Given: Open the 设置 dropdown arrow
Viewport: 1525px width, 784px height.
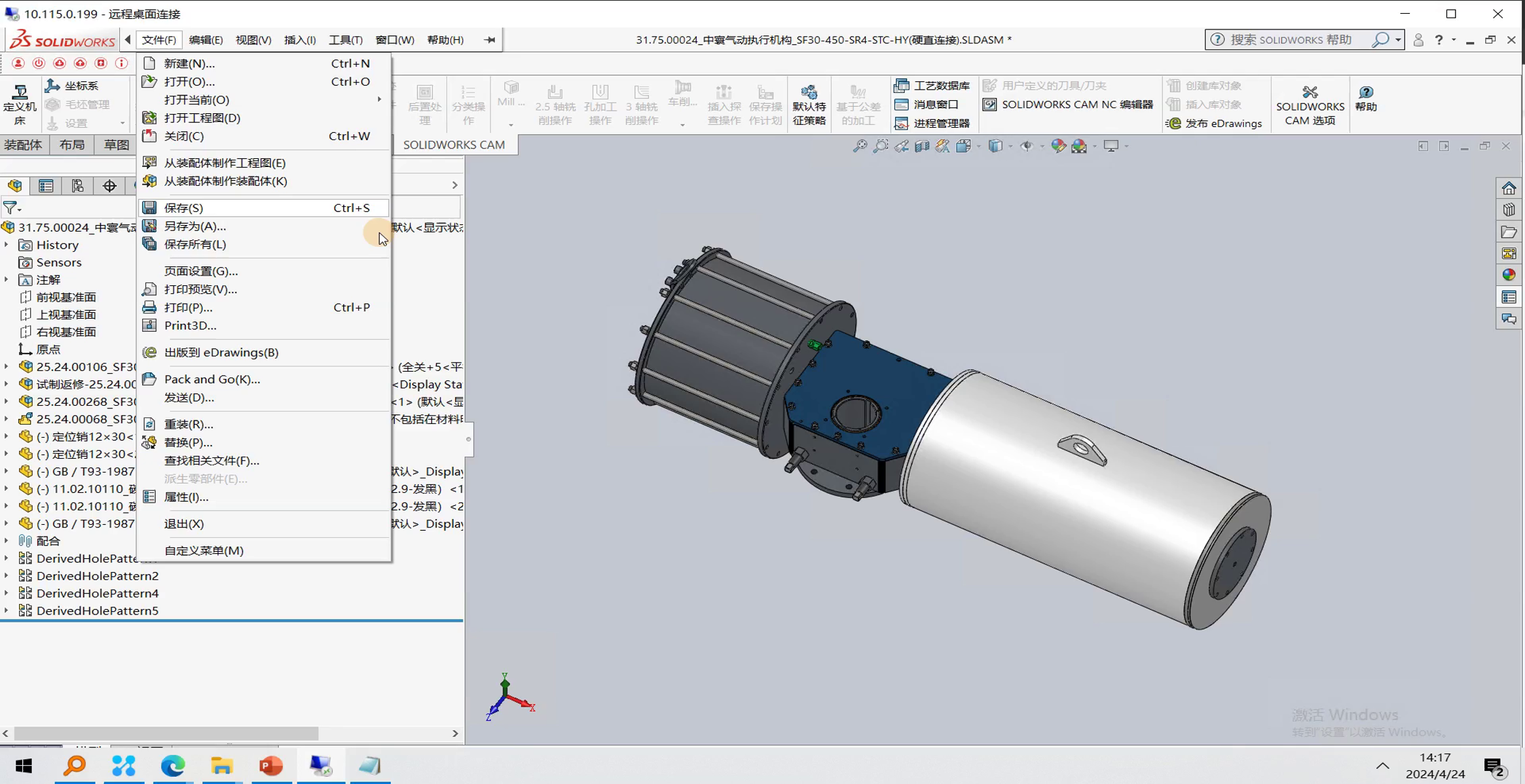Looking at the screenshot, I should coord(122,123).
